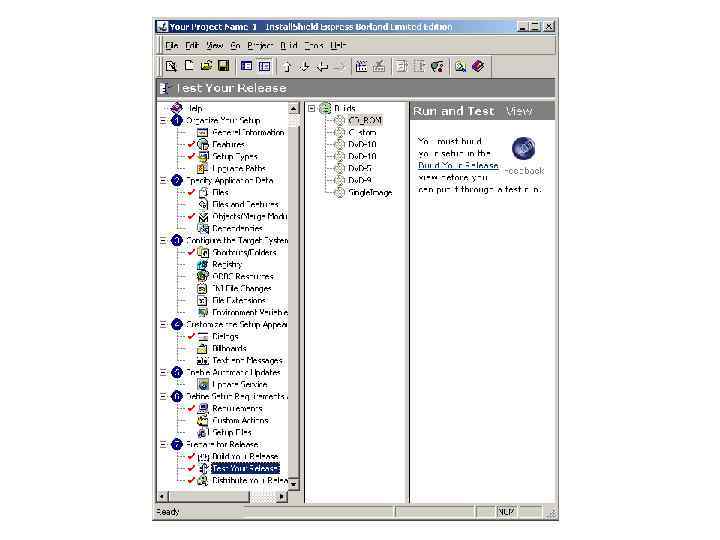Collapse the Builds tree node
Screen dimensions: 720x540
(312, 108)
